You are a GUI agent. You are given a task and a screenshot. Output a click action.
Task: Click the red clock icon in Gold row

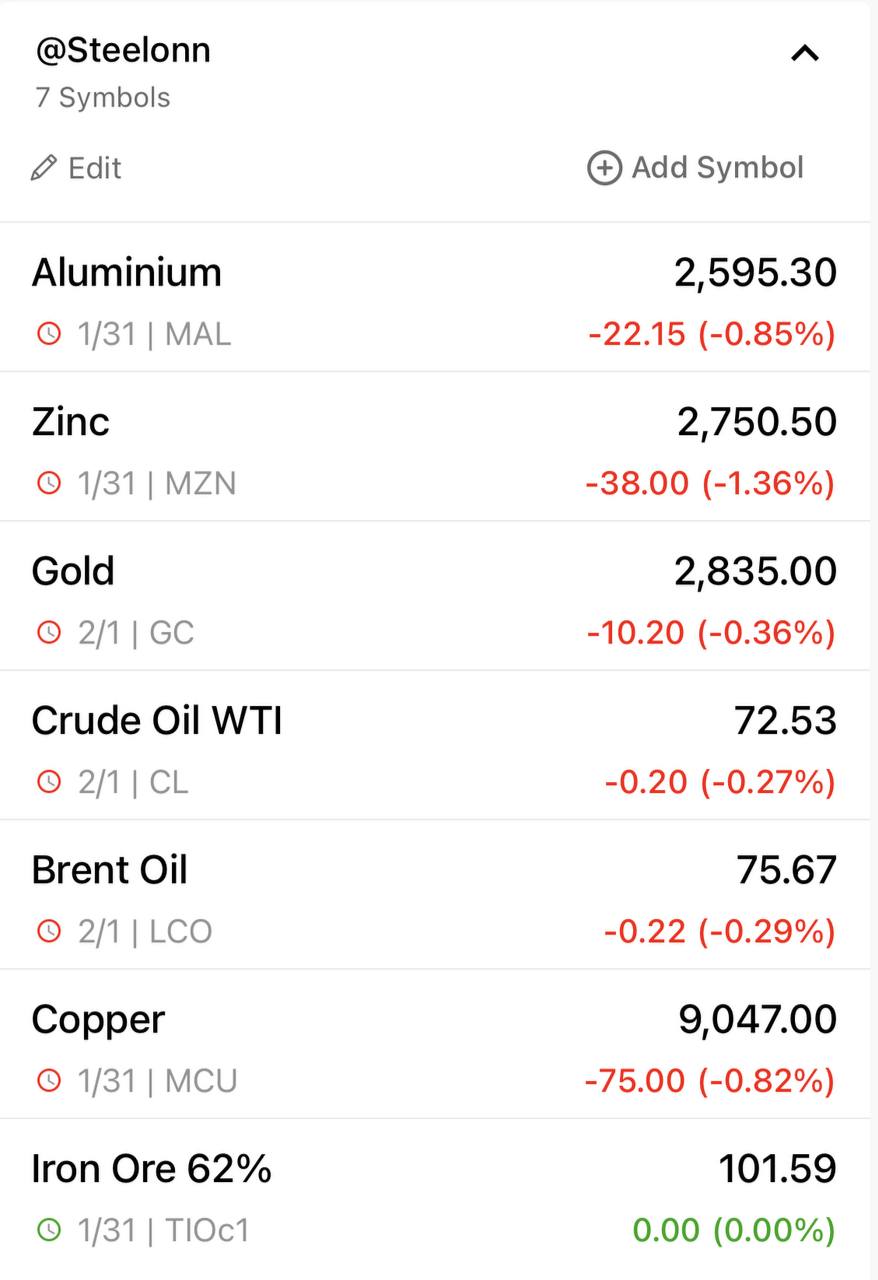[x=49, y=632]
